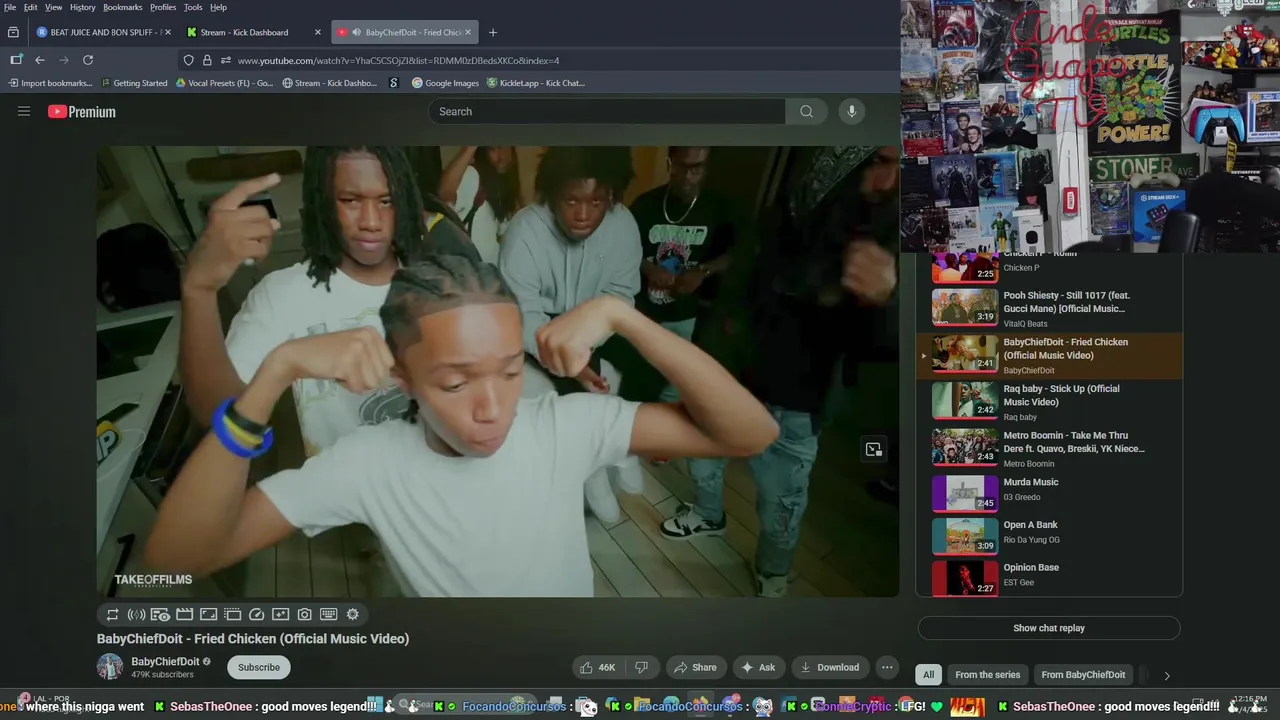Open tracking protection shield icon
The height and width of the screenshot is (720, 1280).
(x=188, y=60)
